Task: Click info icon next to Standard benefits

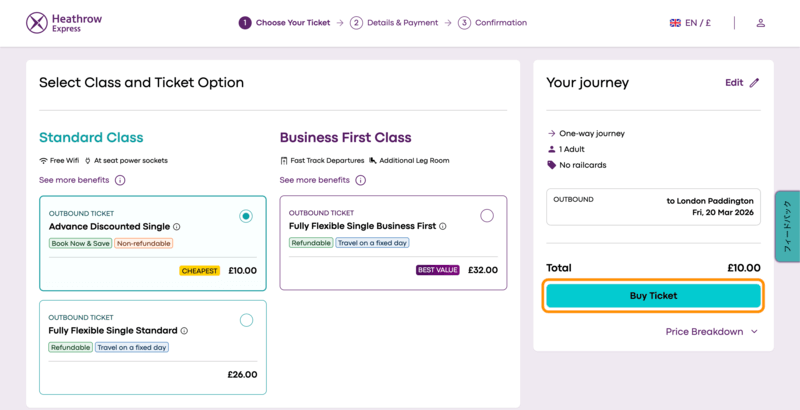Action: pos(120,180)
